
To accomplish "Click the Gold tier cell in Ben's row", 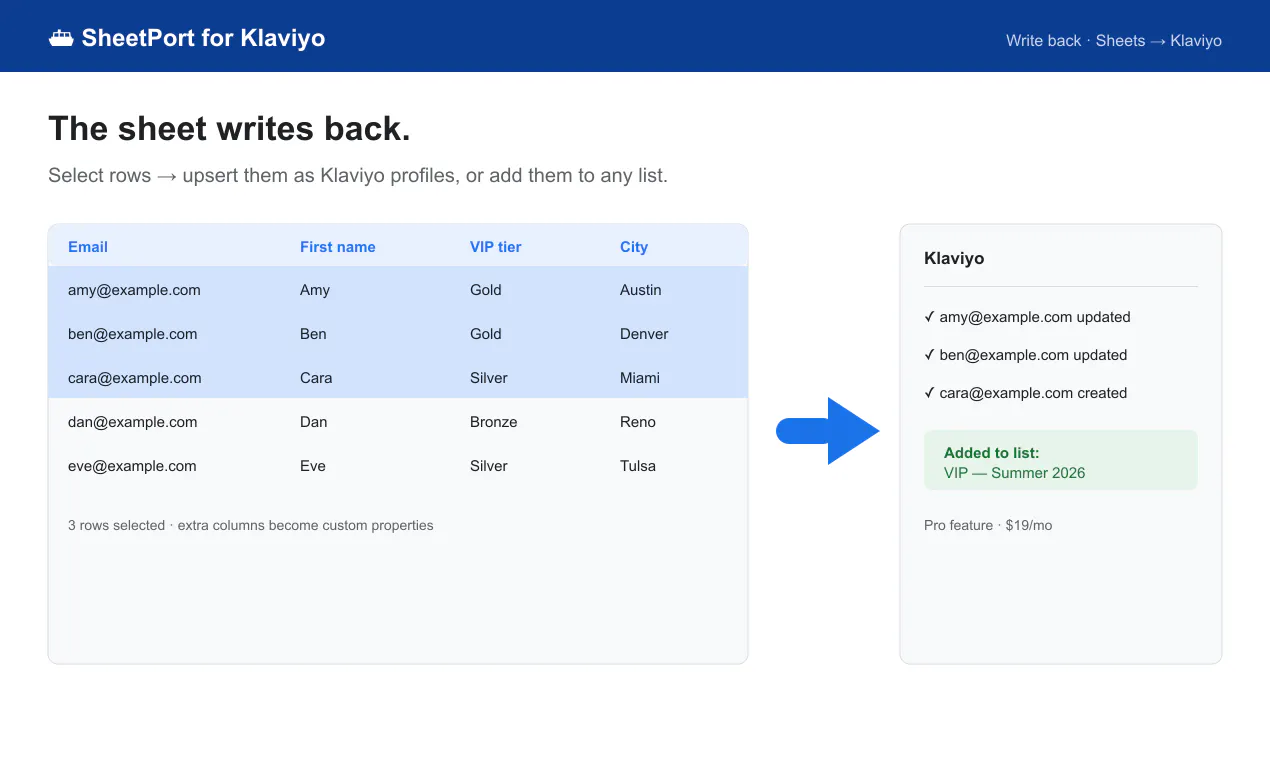I will pos(486,334).
